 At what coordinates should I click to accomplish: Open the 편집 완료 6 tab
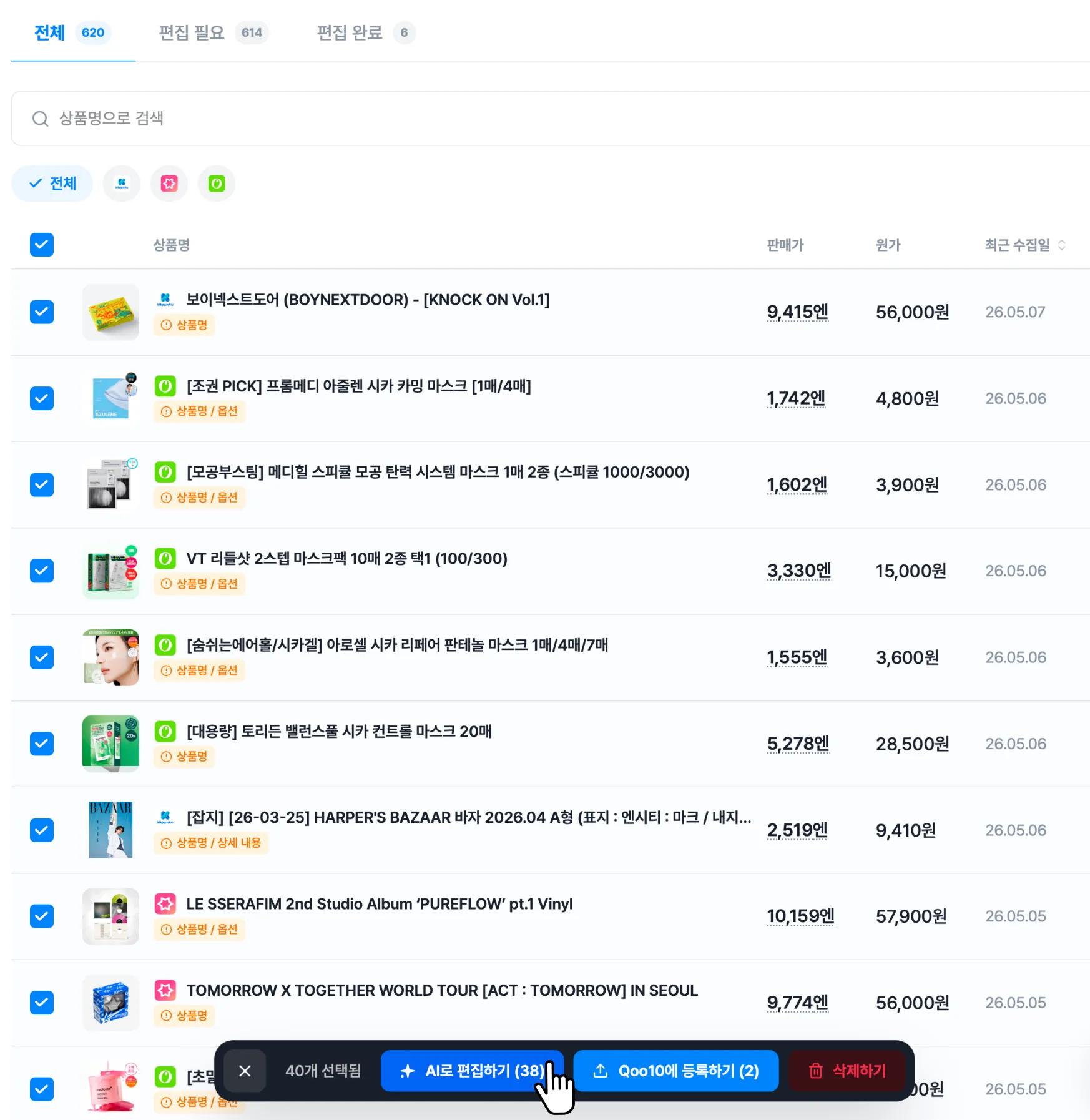tap(366, 32)
